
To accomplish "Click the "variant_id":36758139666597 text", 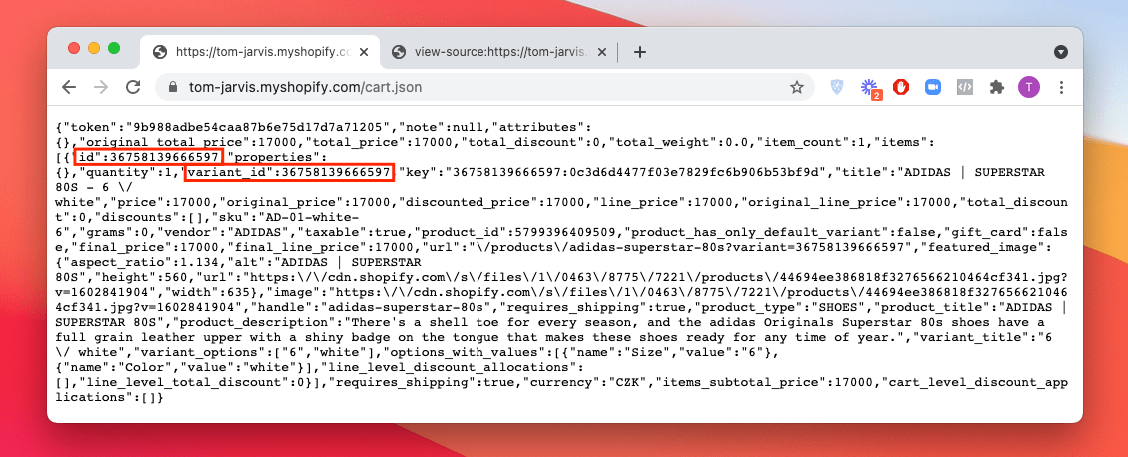I will click(290, 173).
